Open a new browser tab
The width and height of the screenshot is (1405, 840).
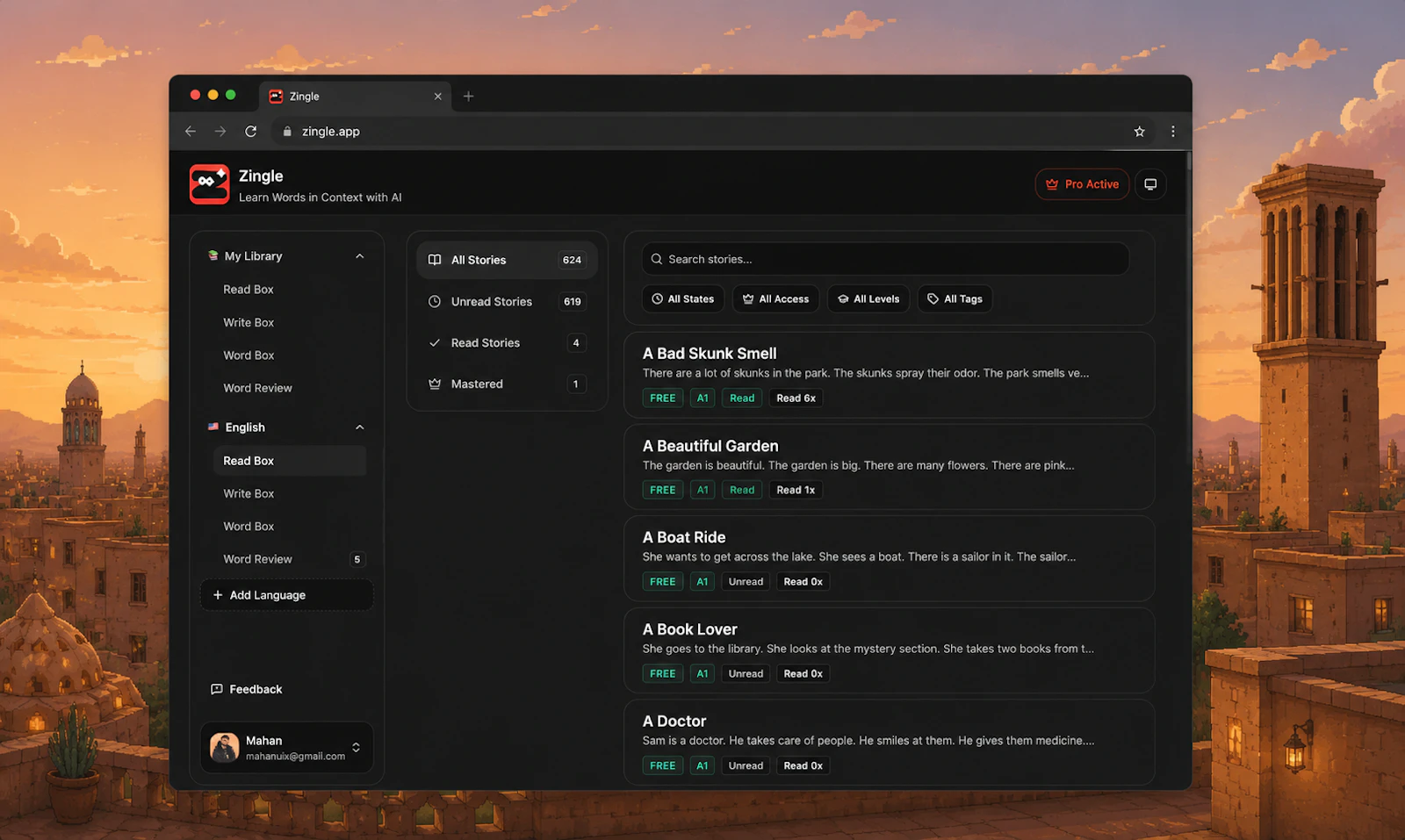click(x=468, y=97)
